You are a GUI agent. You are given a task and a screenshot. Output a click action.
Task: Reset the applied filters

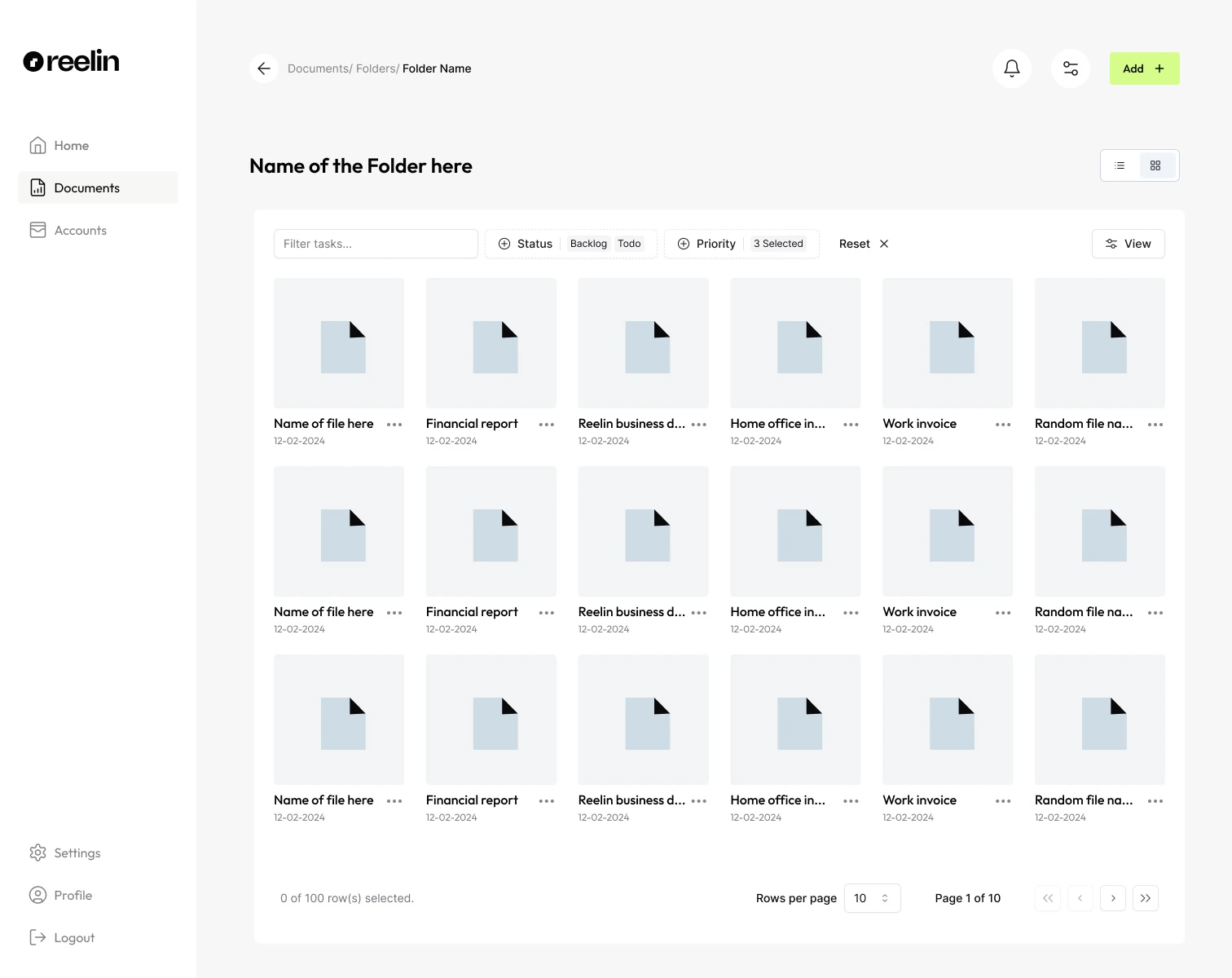864,244
